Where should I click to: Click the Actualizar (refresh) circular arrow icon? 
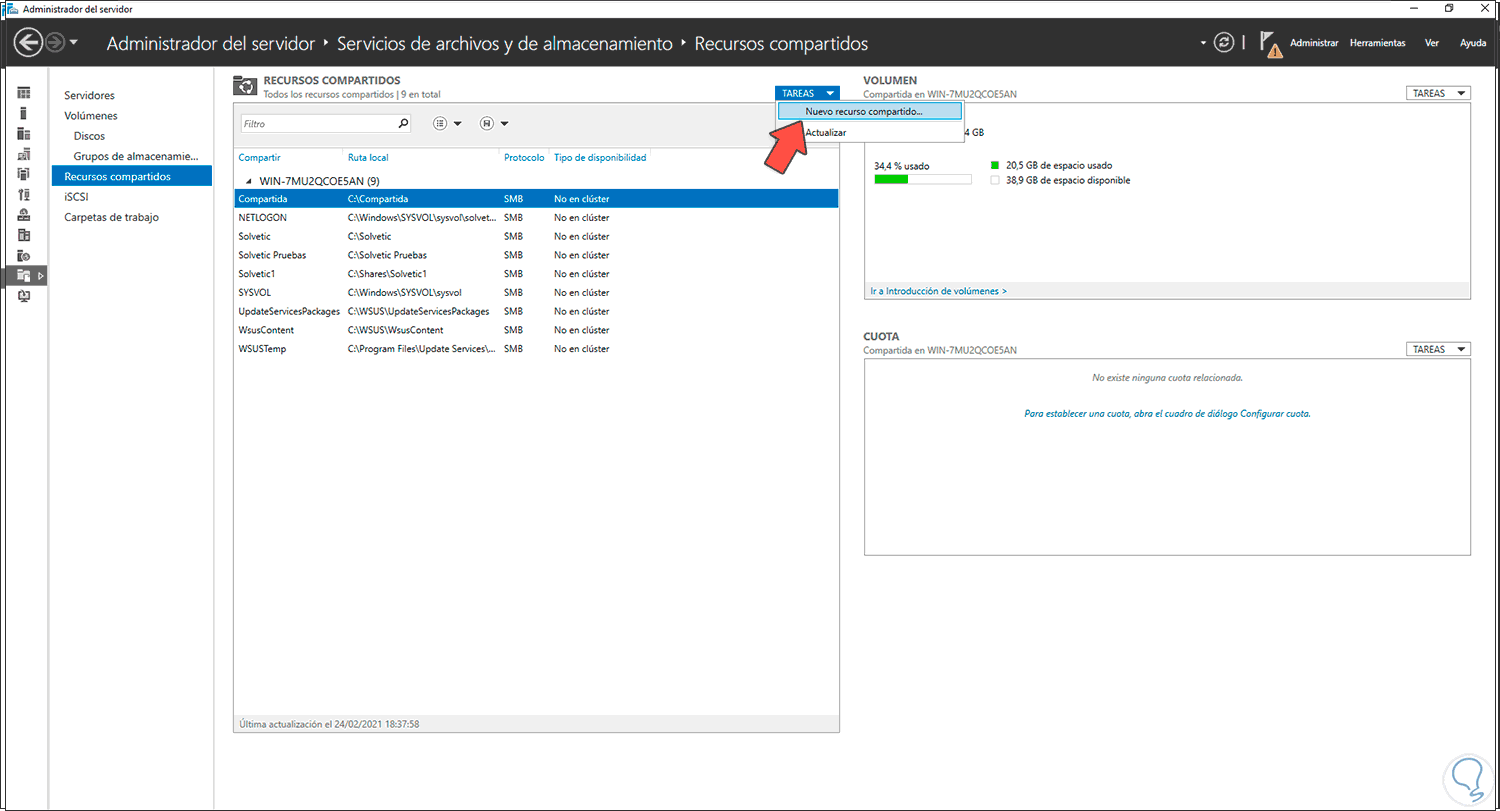pyautogui.click(x=1224, y=43)
